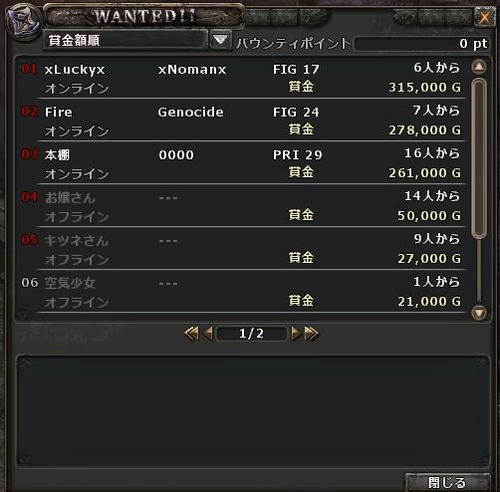This screenshot has width=500, height=492.
Task: Close the WANTED window with the X
Action: click(484, 17)
